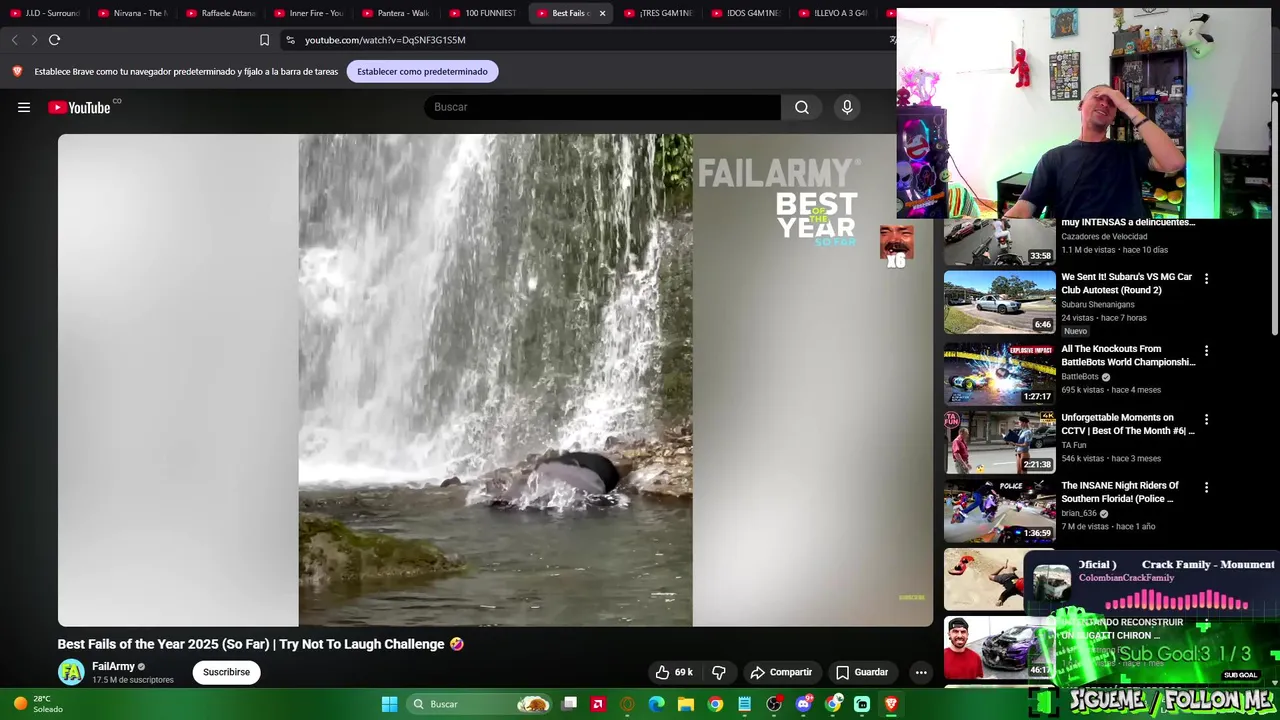Image resolution: width=1280 pixels, height=720 pixels.
Task: Switch to the 'Pantera - Walk' tab
Action: 396,13
